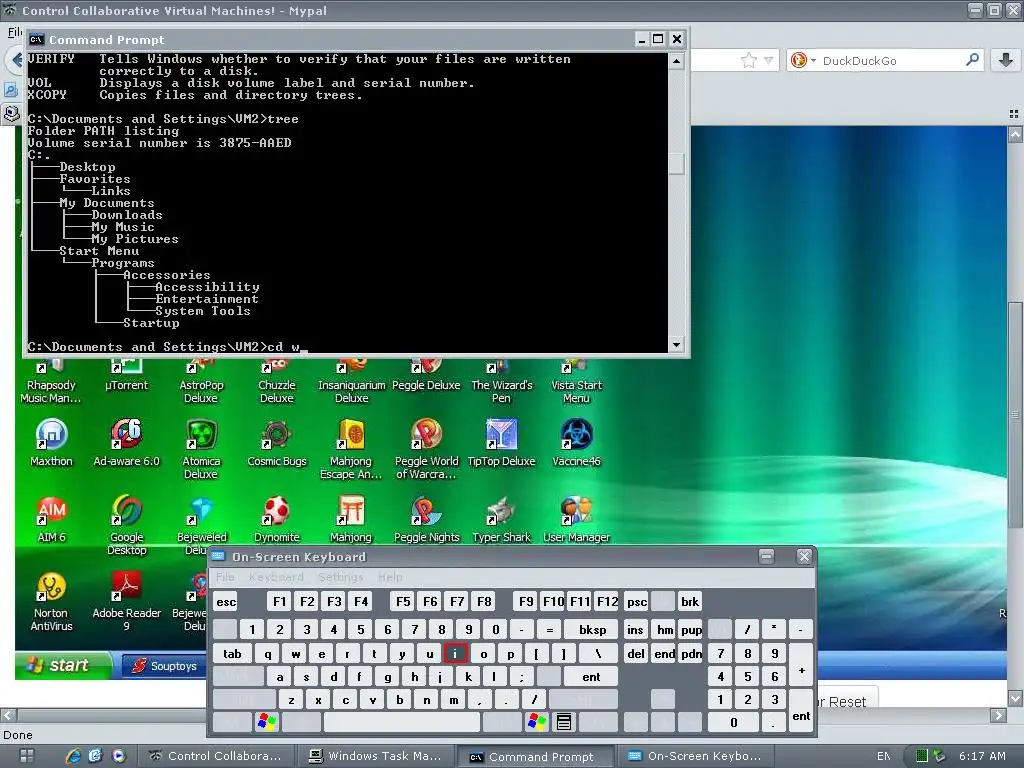Click the browser page horizontal scrollbar right arrow
This screenshot has width=1024, height=768.
pos(998,716)
